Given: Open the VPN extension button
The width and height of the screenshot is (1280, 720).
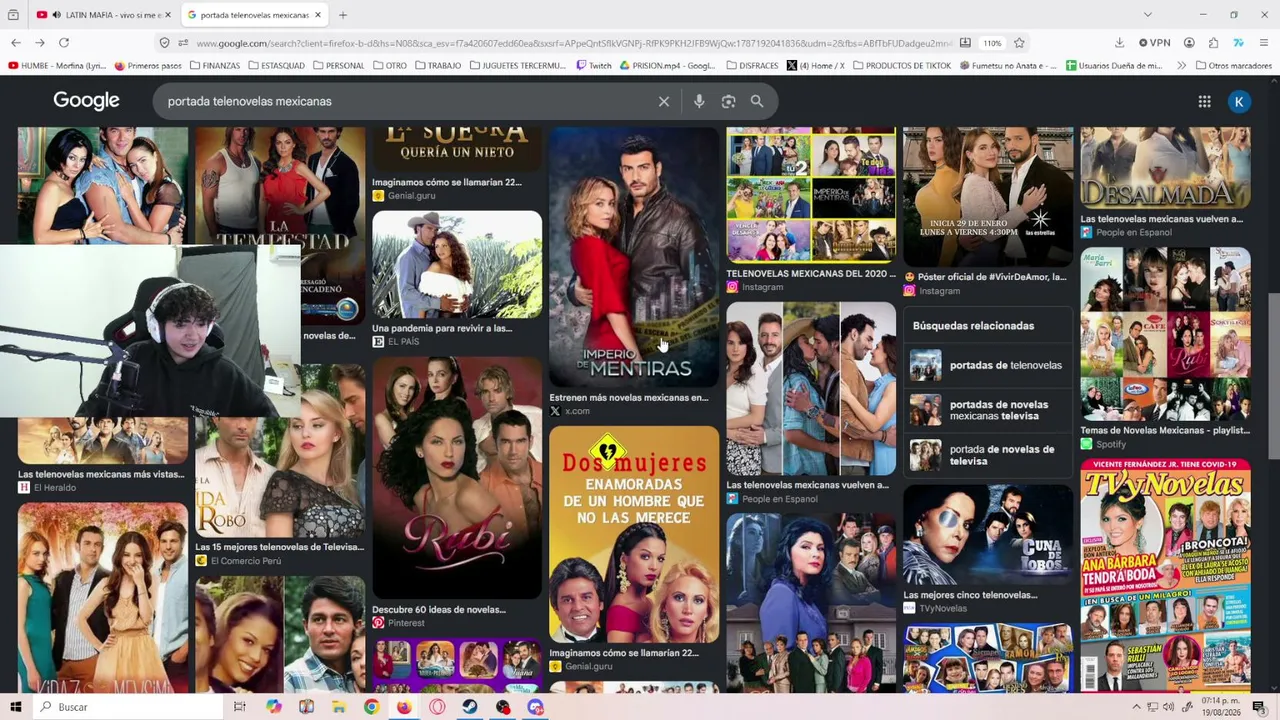Looking at the screenshot, I should tap(1154, 43).
